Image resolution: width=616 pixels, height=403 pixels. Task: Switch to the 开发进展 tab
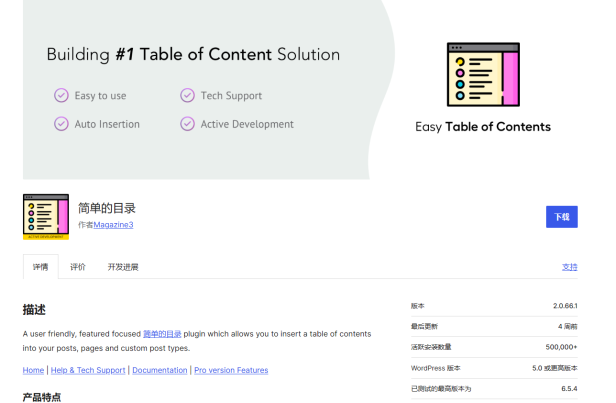pyautogui.click(x=123, y=267)
